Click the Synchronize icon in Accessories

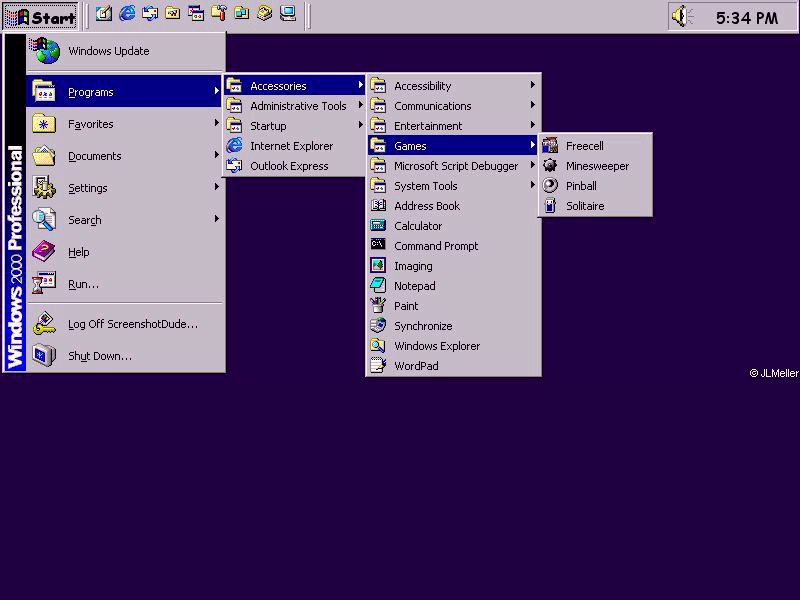[378, 326]
